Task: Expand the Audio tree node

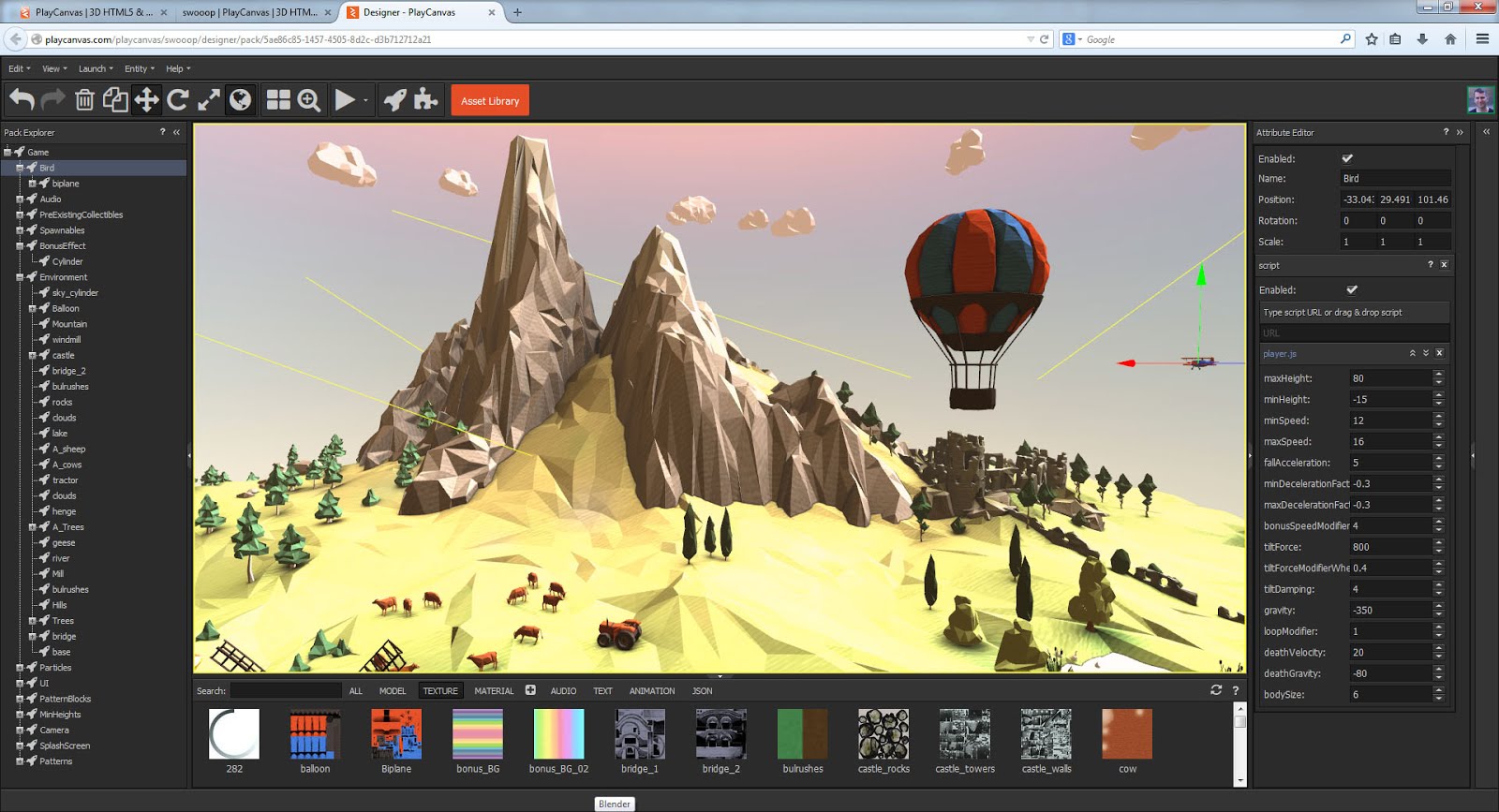Action: [20, 199]
